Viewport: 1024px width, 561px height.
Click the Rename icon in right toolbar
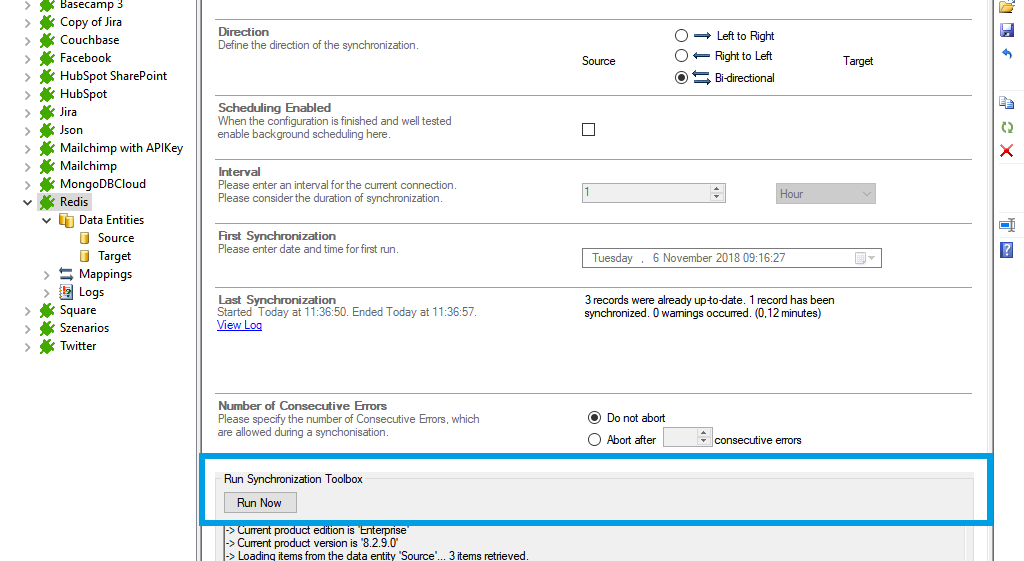[x=1007, y=225]
